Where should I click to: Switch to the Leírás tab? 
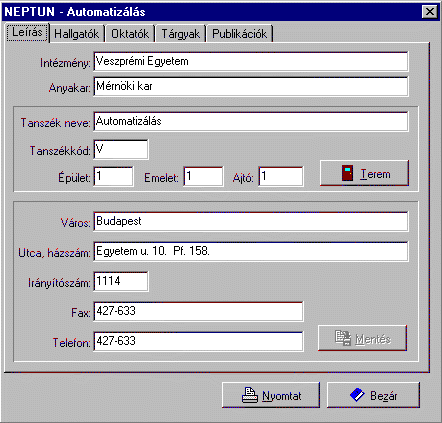[27, 32]
